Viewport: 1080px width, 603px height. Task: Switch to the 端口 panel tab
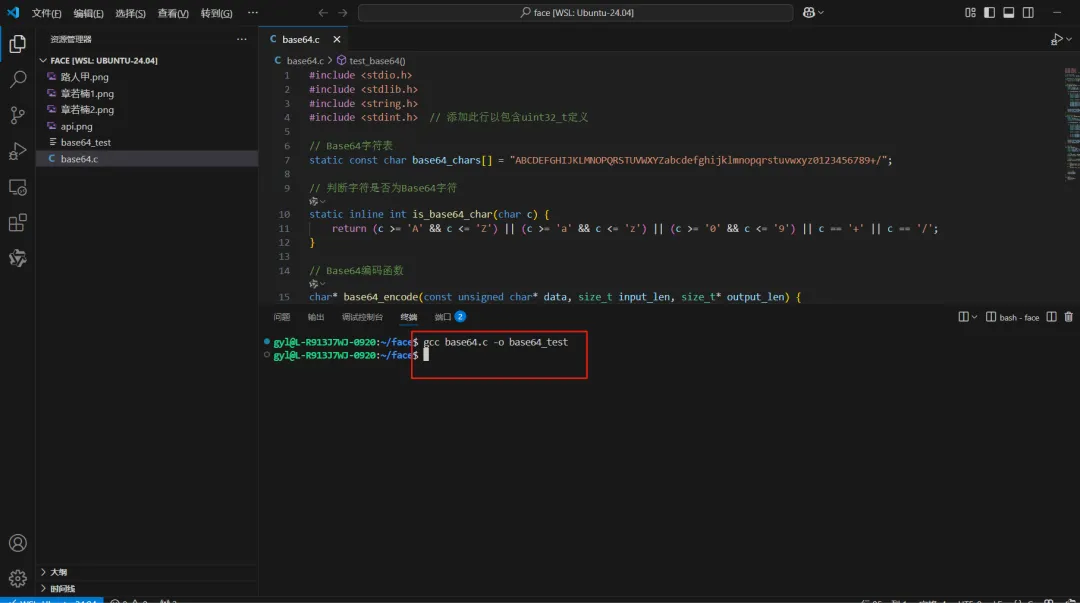click(x=450, y=317)
